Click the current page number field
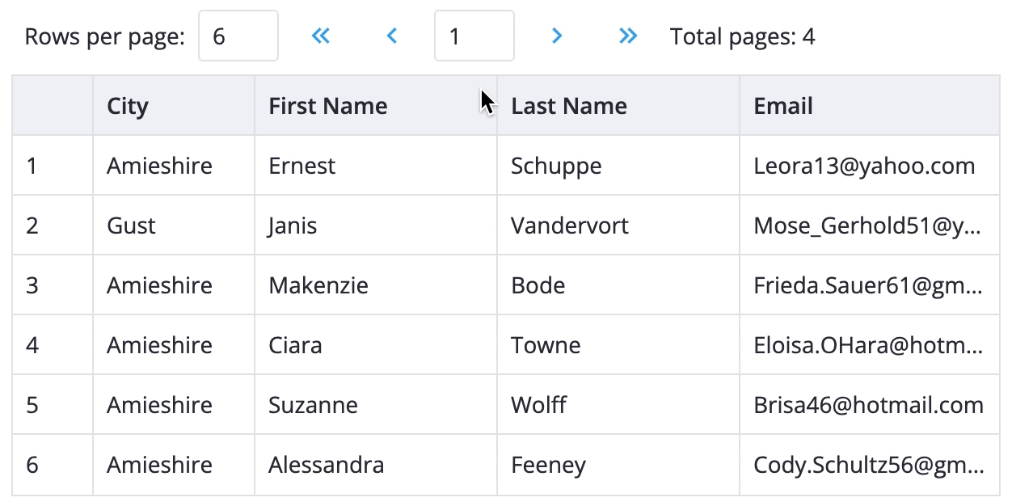 [474, 36]
